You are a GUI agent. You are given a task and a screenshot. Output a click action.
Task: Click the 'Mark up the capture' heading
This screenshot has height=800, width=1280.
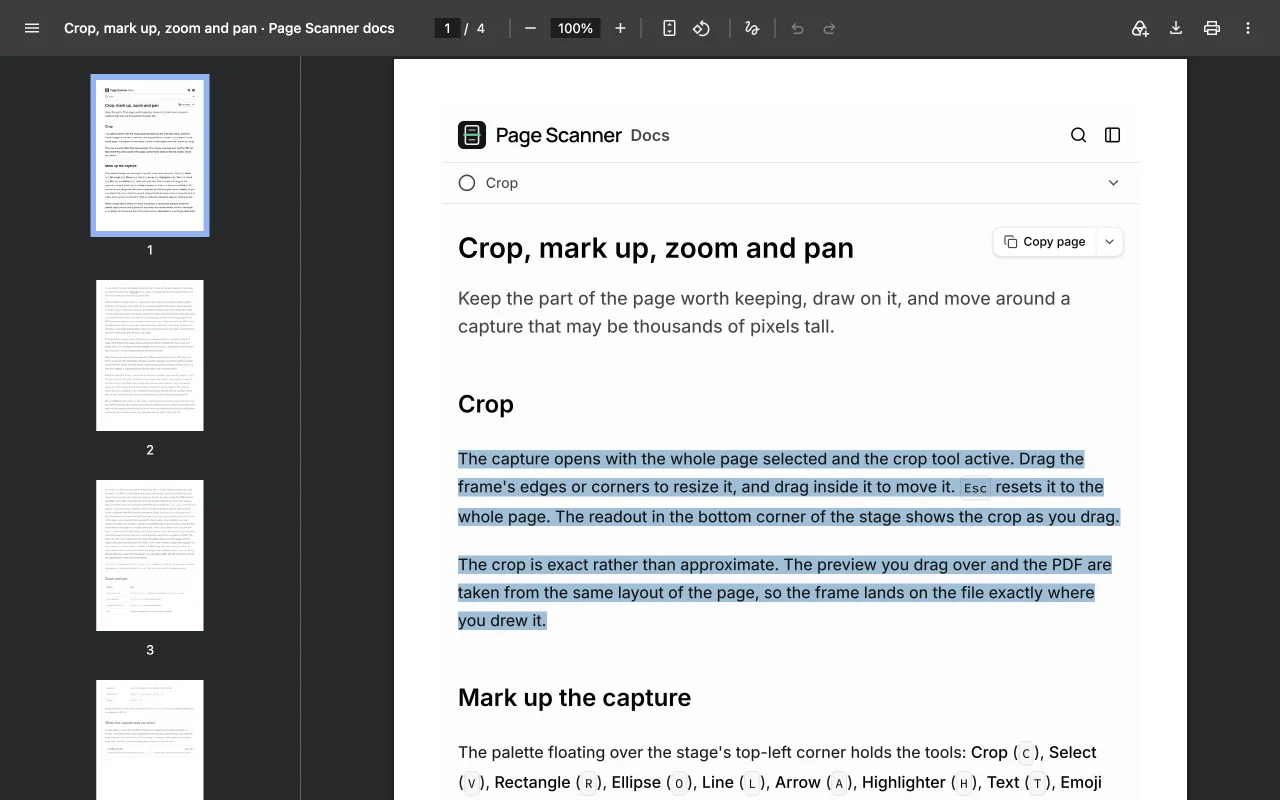pos(574,697)
